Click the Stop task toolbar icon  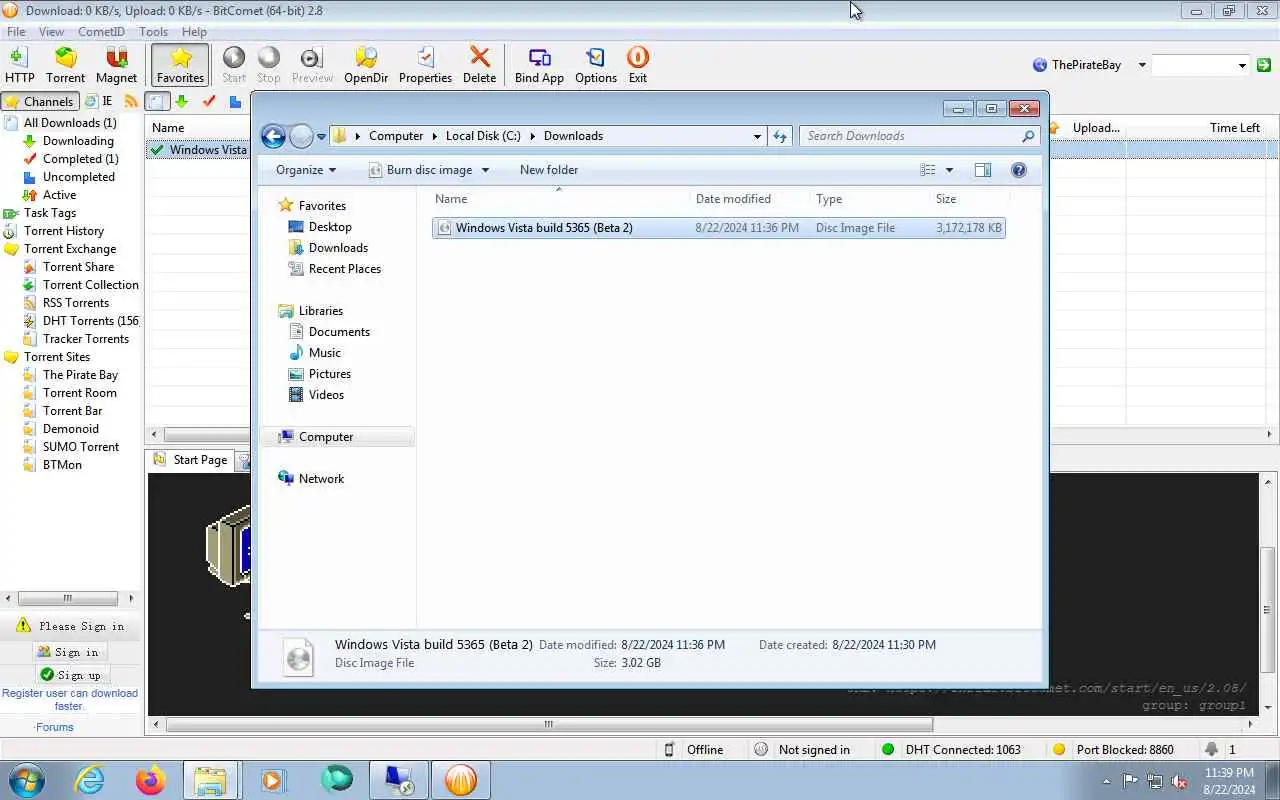click(269, 65)
